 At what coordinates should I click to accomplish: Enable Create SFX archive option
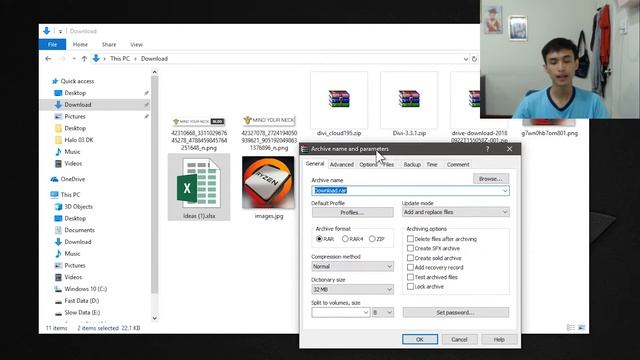pyautogui.click(x=410, y=248)
